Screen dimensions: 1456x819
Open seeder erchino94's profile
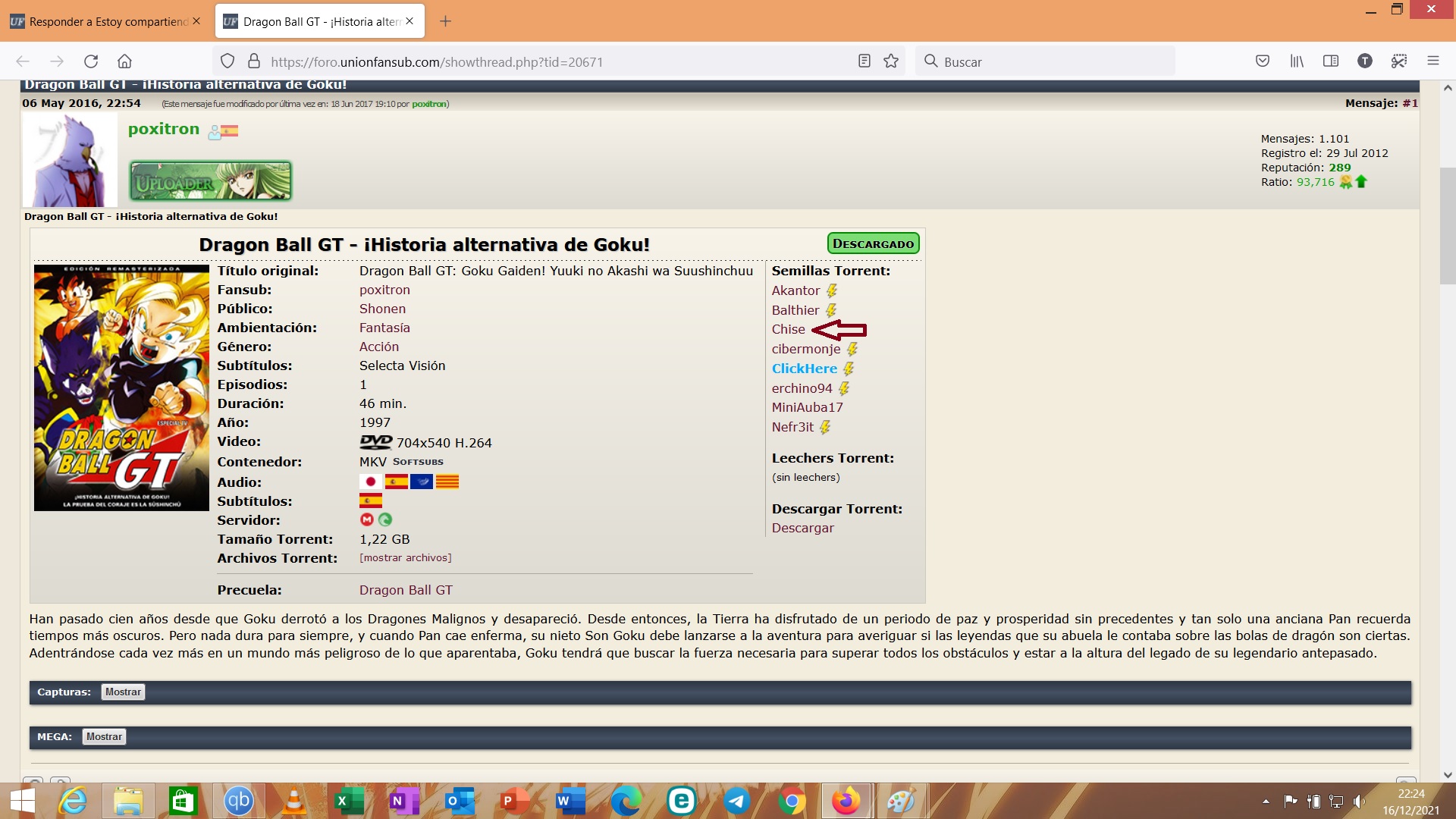pyautogui.click(x=802, y=388)
